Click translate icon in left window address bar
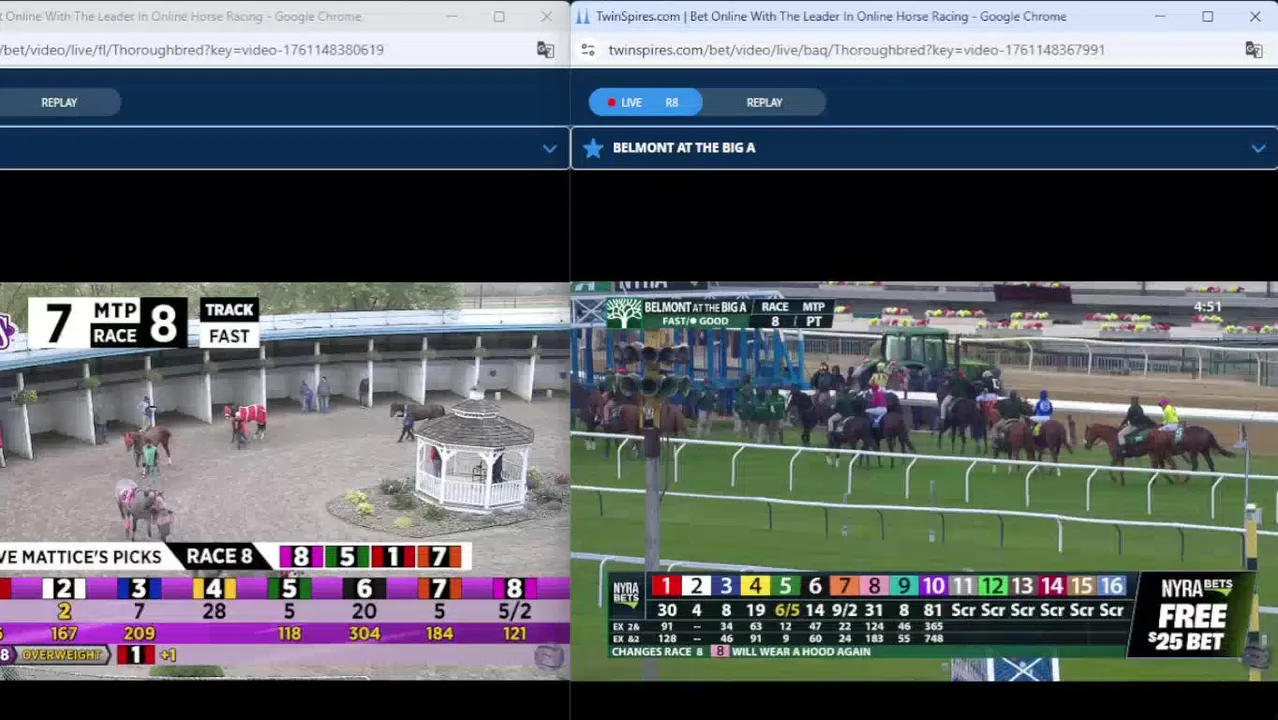 (x=545, y=50)
